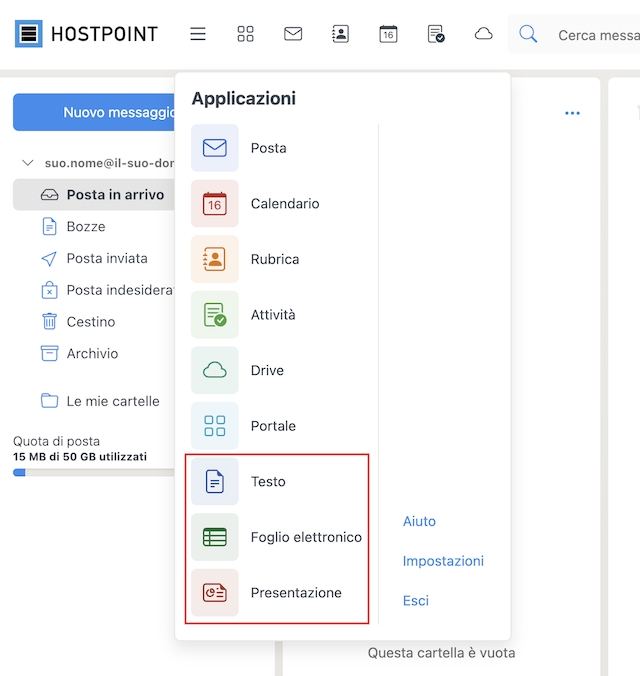The image size is (640, 676).
Task: Open address book icon in top bar
Action: pos(340,34)
